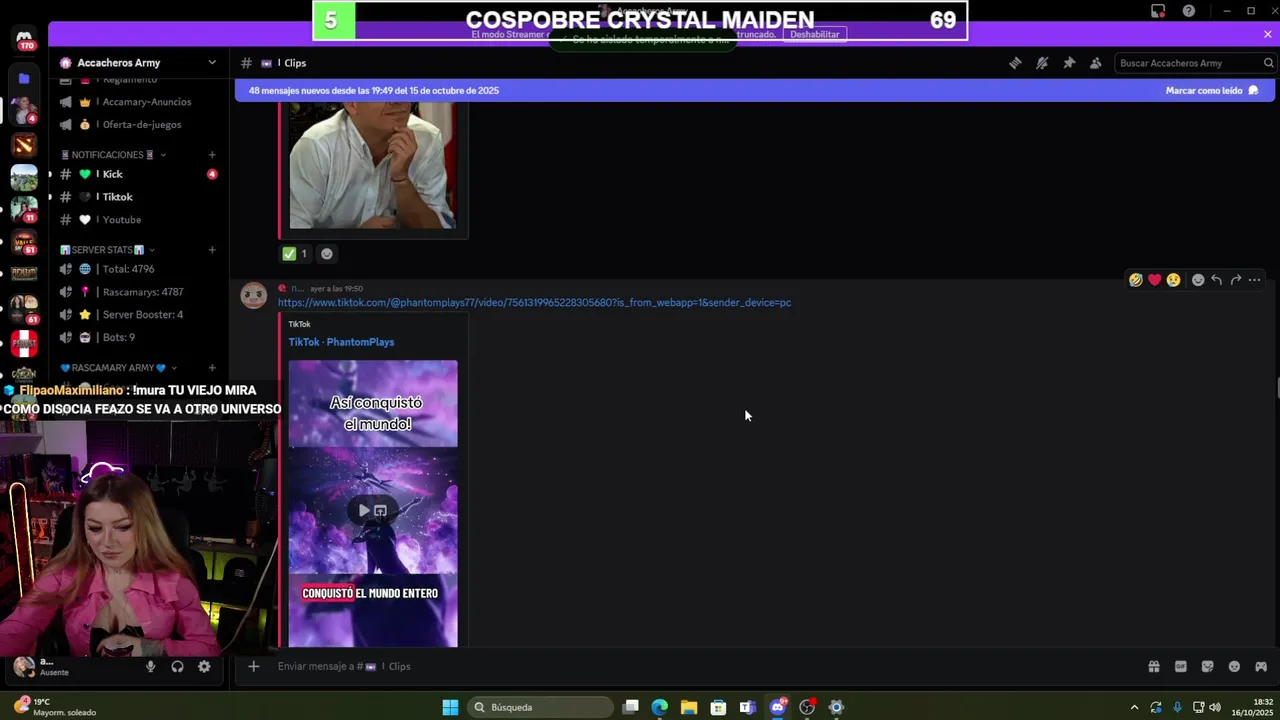
Task: Click Enviar mensaje input field
Action: (700, 666)
